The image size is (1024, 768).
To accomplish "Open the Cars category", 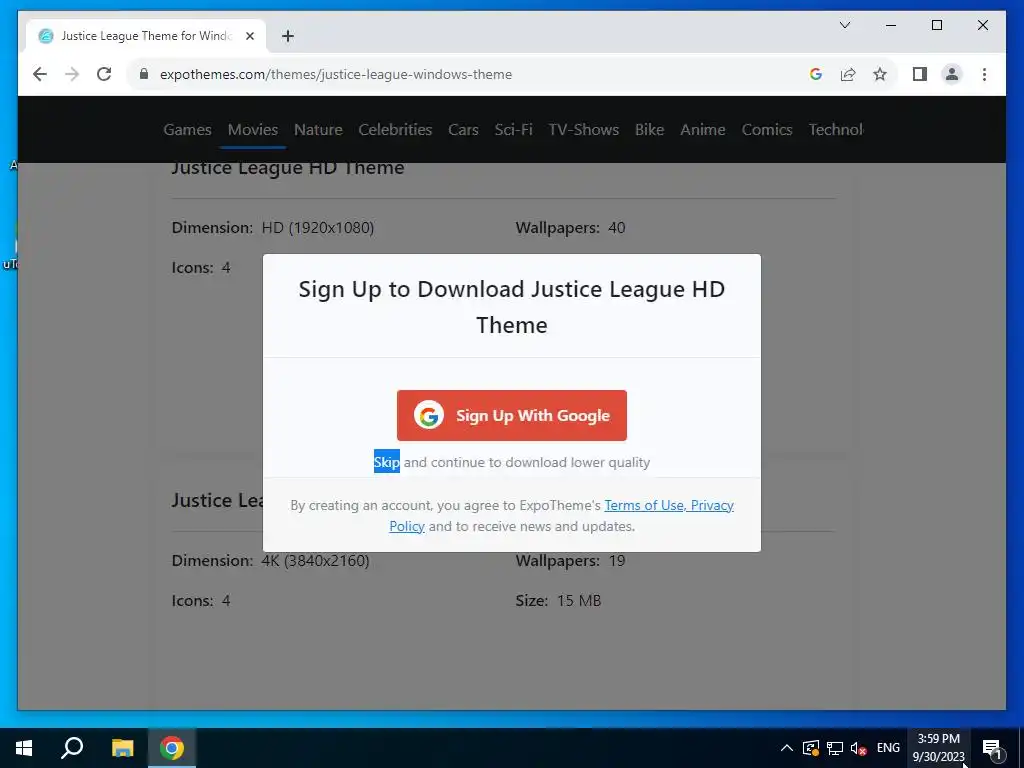I will [463, 129].
